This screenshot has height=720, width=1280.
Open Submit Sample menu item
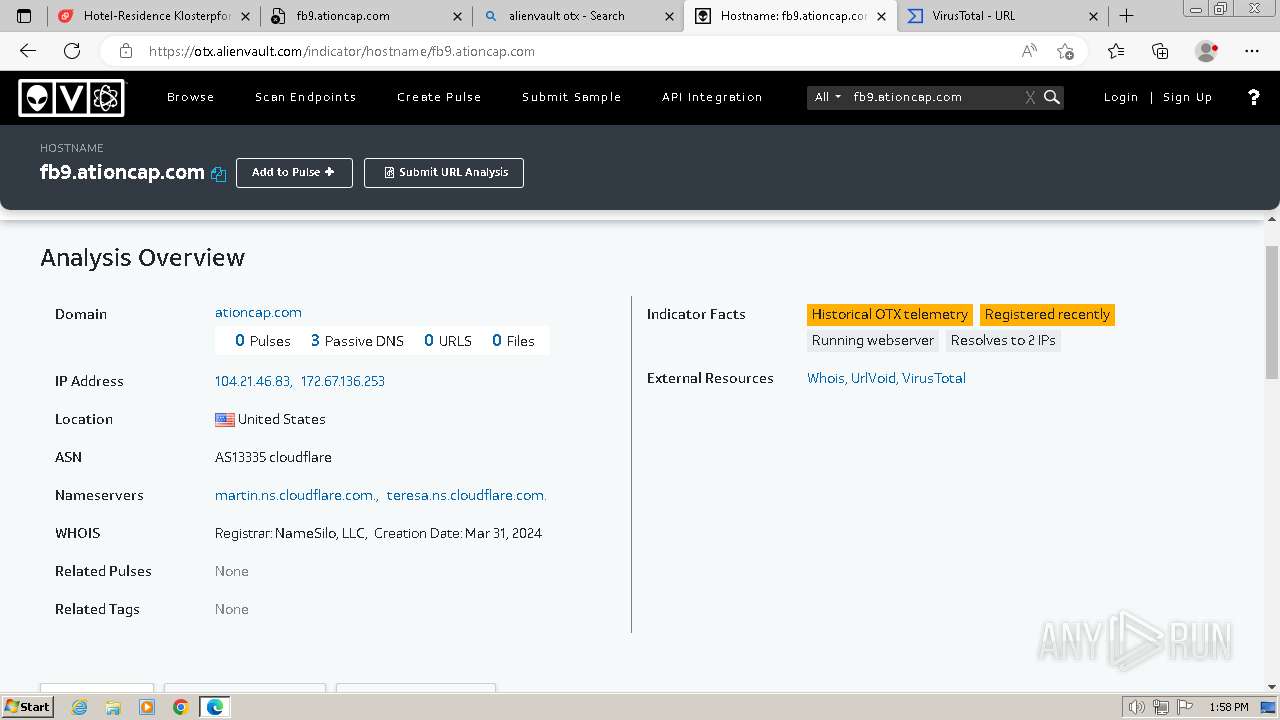tap(571, 97)
